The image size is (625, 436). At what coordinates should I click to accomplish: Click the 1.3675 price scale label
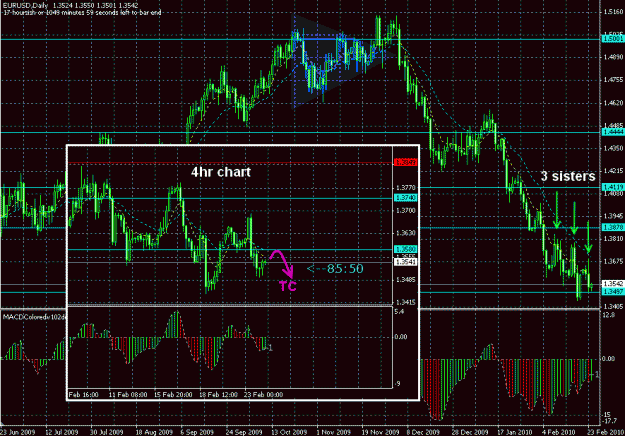pos(613,261)
